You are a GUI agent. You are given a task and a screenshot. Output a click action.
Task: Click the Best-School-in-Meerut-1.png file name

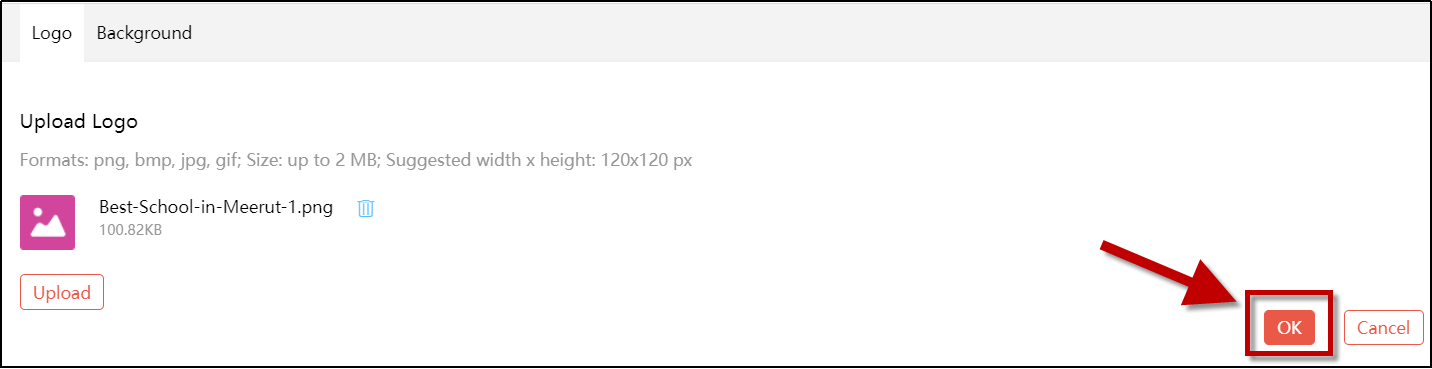point(216,208)
